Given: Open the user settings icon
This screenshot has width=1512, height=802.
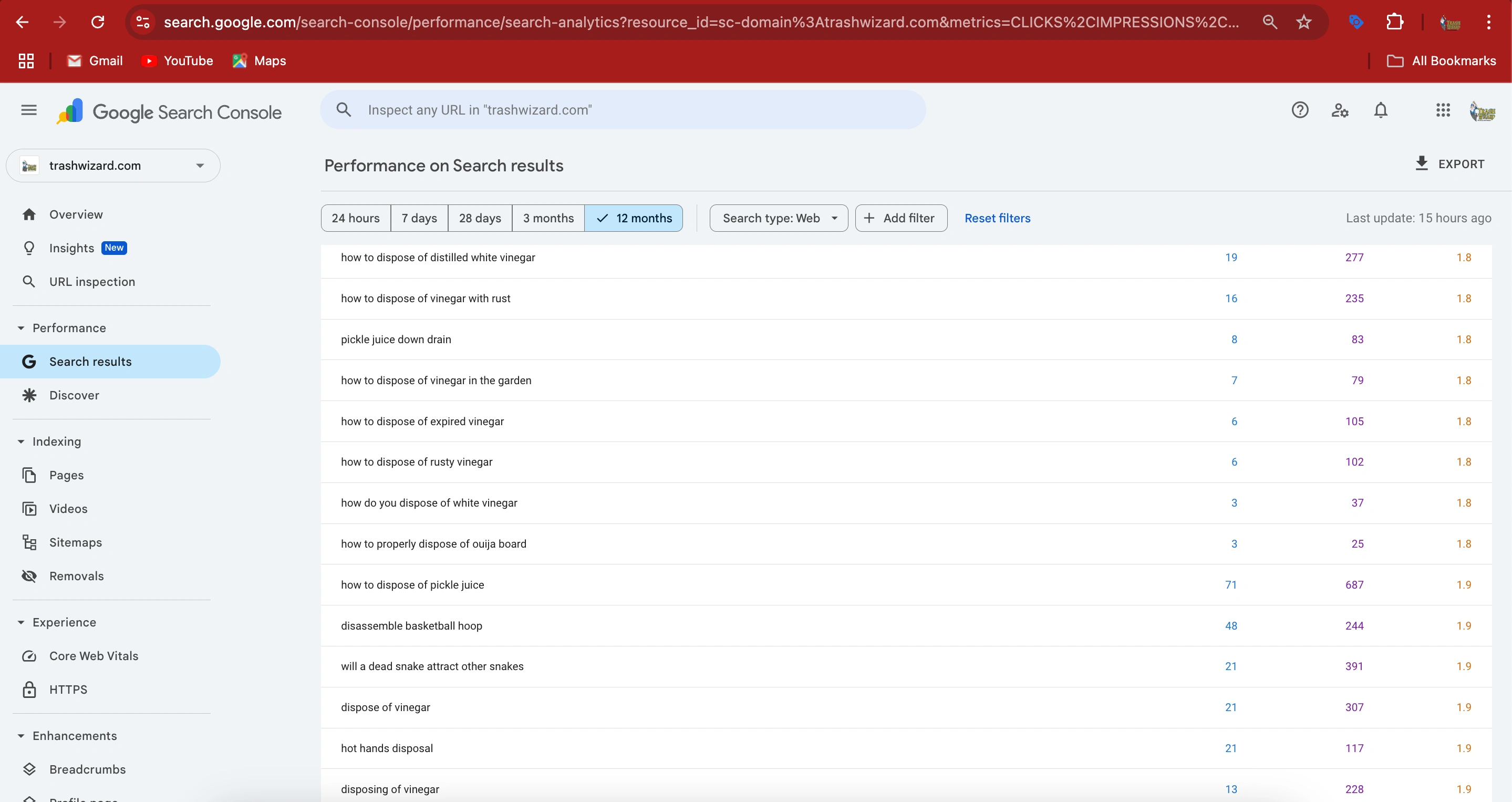Looking at the screenshot, I should 1340,110.
